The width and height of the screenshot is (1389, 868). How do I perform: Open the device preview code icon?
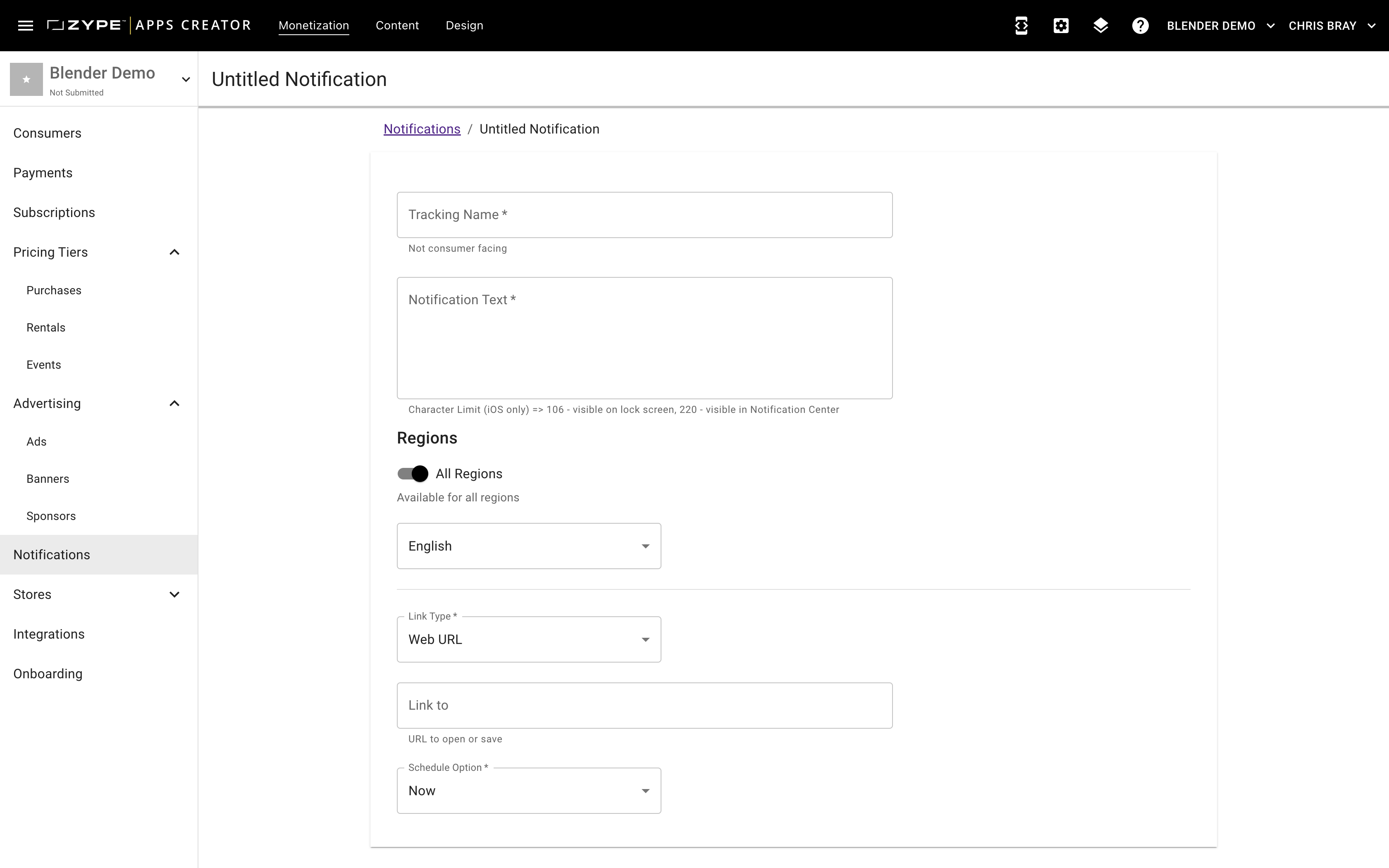pyautogui.click(x=1021, y=25)
